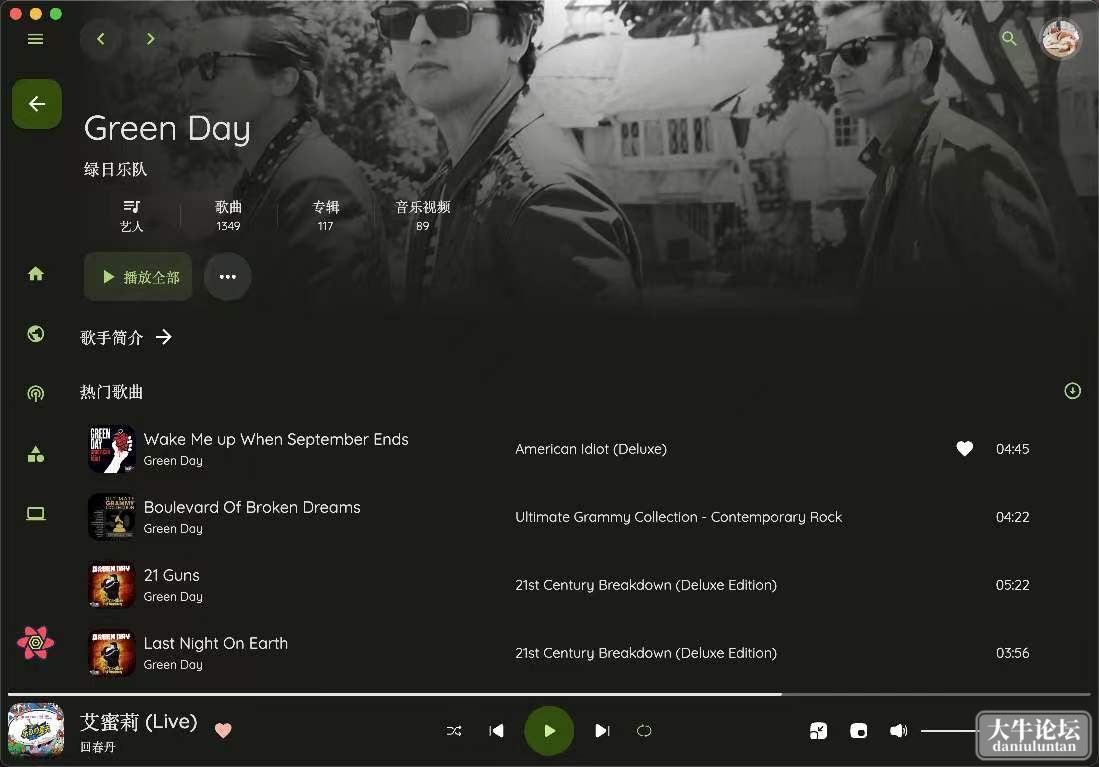The width and height of the screenshot is (1099, 767).
Task: Click the green back arrow button
Action: [x=36, y=104]
